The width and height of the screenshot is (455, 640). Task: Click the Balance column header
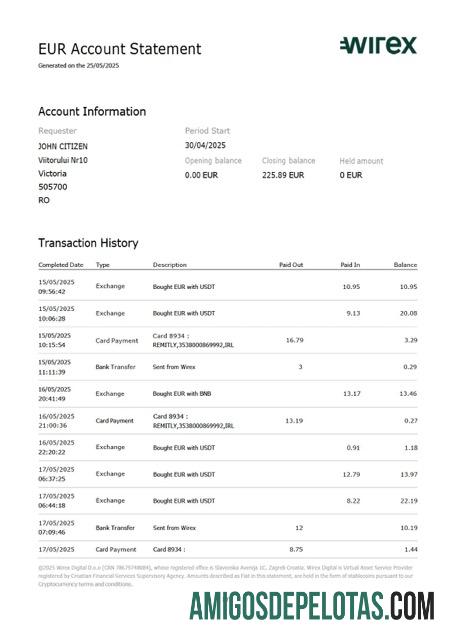tap(405, 265)
